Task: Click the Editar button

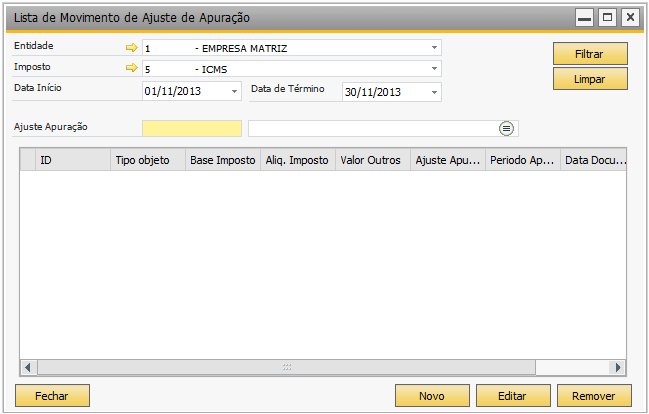Action: tap(513, 396)
